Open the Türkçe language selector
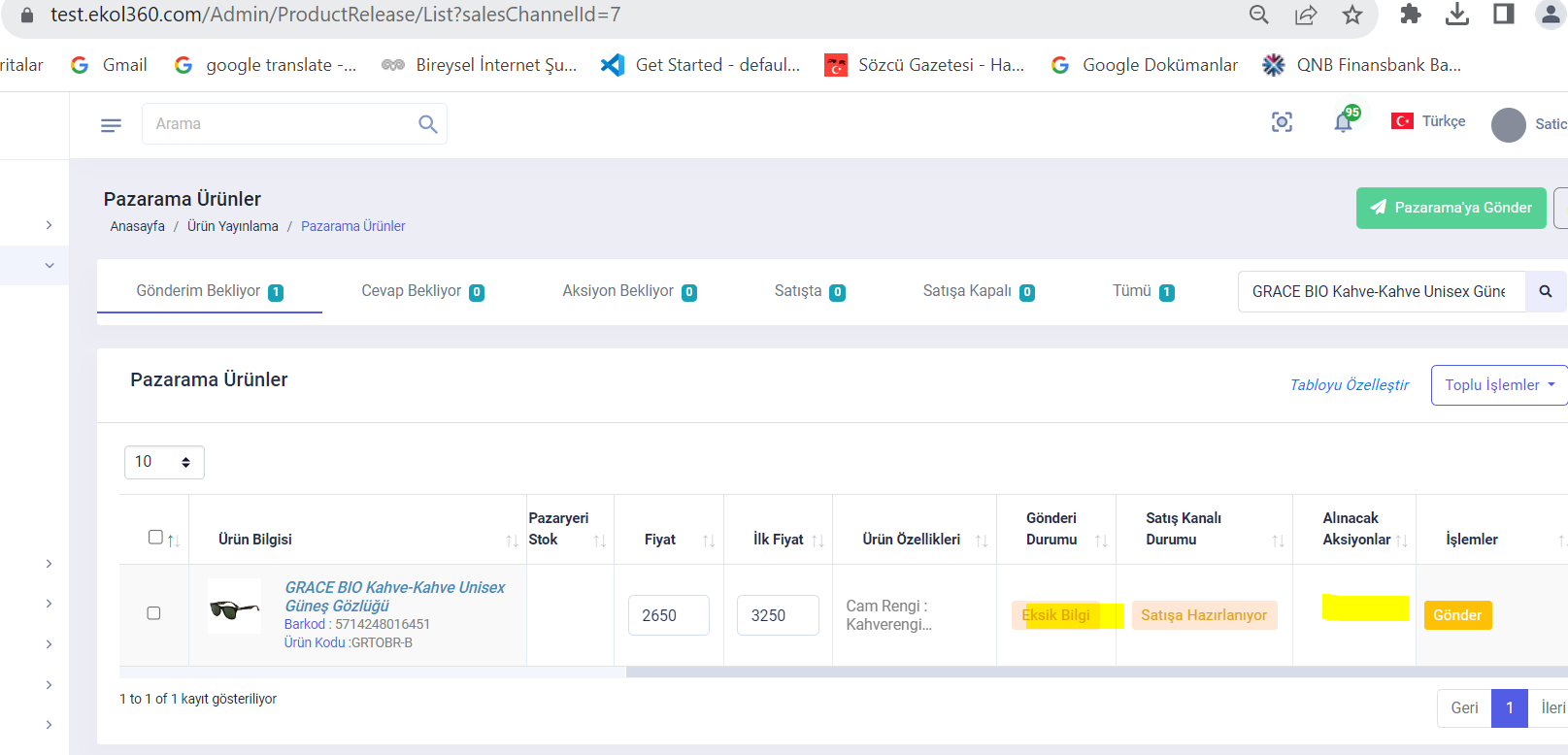 (1428, 121)
